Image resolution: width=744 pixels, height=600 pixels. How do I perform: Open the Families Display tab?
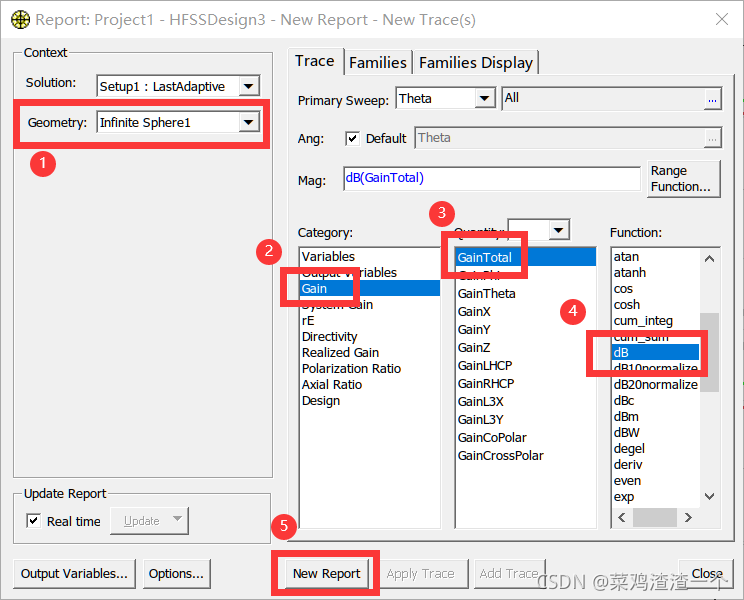[476, 63]
